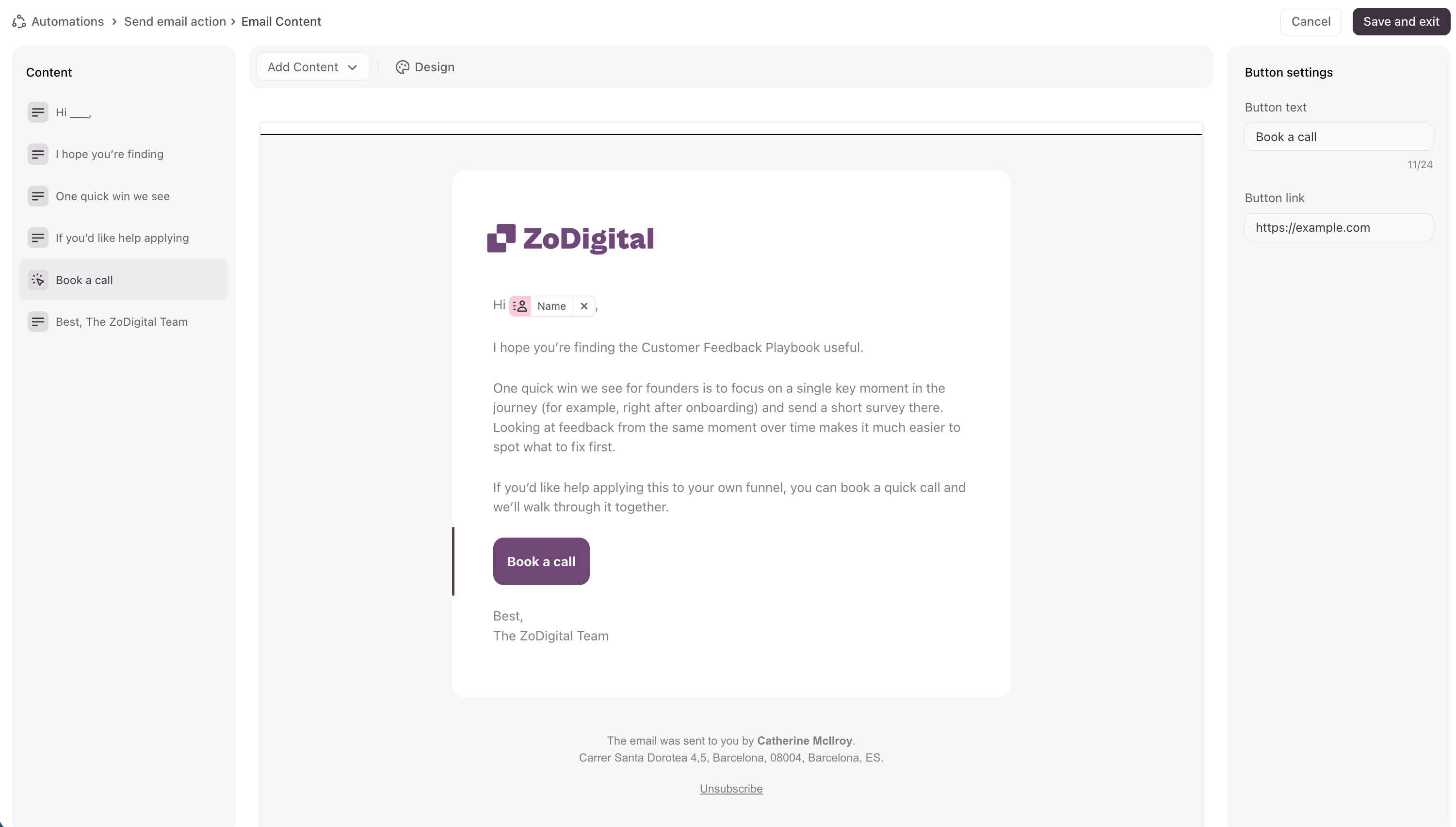Click text icon next to 'I hope you're finding'
1456x827 pixels.
[38, 154]
